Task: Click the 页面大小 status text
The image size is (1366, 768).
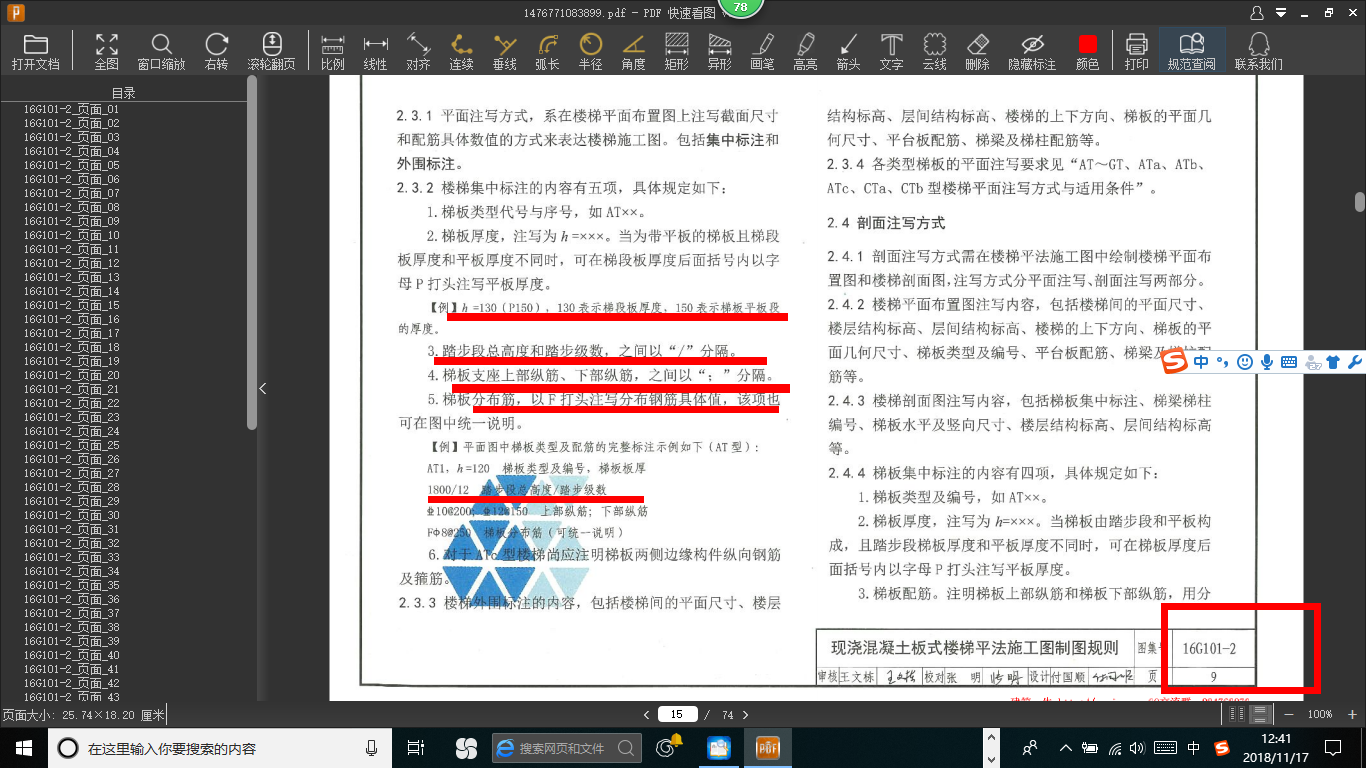Action: [x=83, y=715]
